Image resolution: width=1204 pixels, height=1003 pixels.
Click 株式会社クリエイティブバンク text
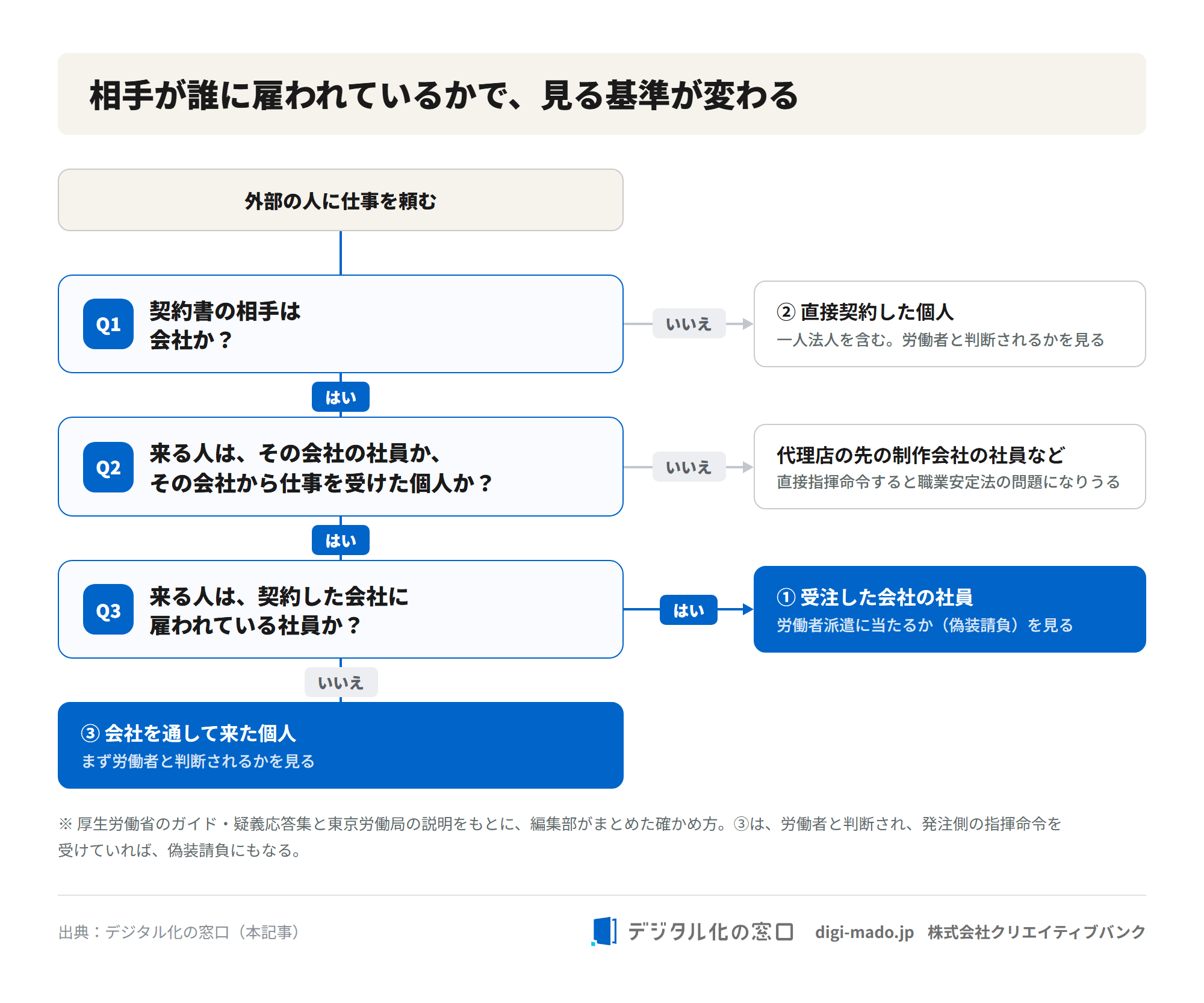[x=1037, y=932]
